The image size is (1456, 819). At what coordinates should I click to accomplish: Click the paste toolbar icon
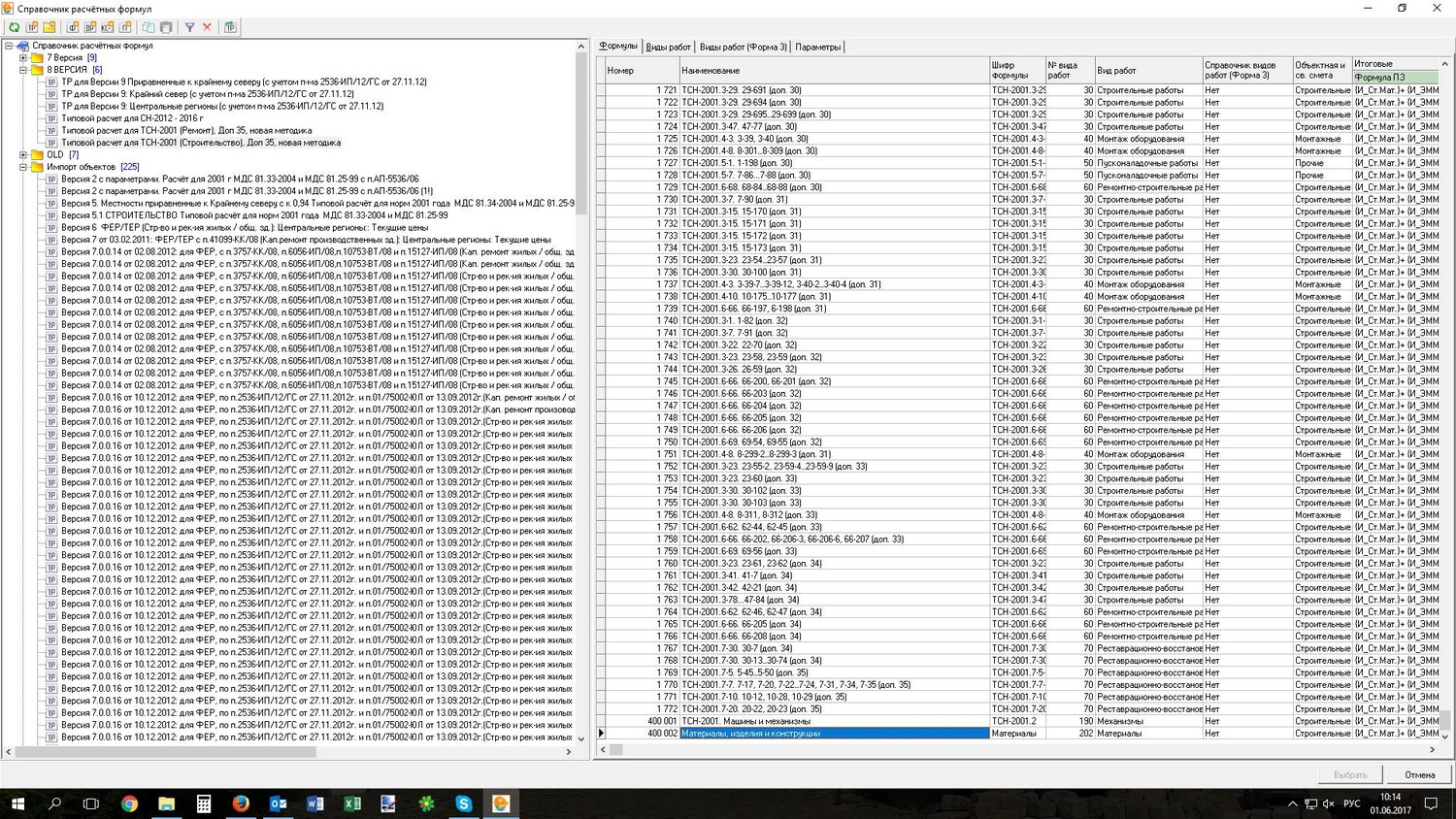pyautogui.click(x=166, y=27)
